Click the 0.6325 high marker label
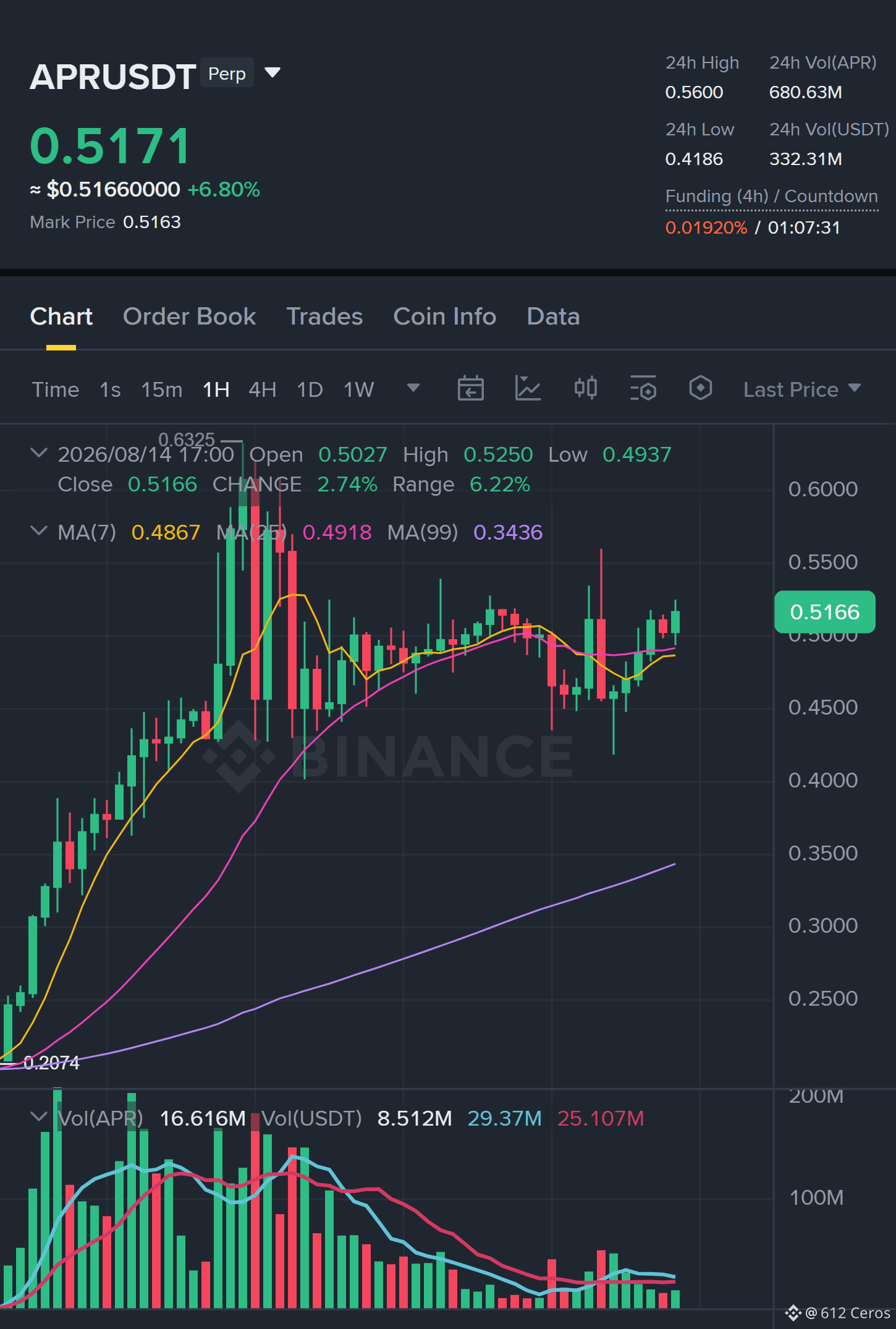 pos(187,439)
